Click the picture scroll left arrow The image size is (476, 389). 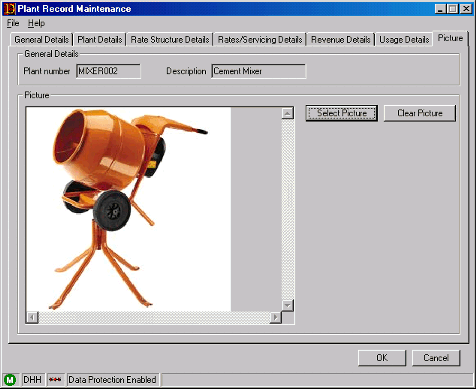click(x=32, y=317)
